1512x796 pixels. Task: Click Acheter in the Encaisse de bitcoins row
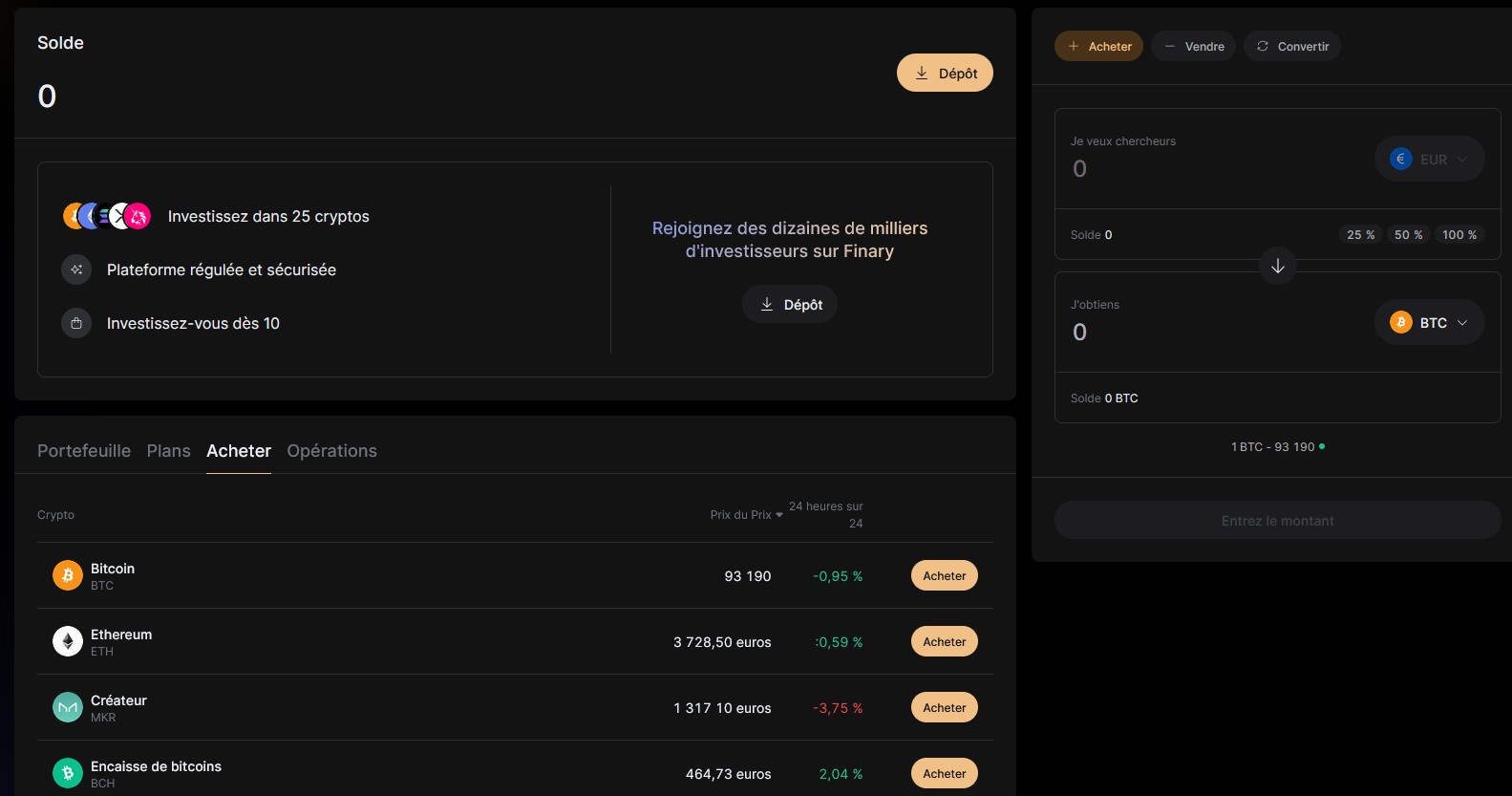pyautogui.click(x=945, y=773)
